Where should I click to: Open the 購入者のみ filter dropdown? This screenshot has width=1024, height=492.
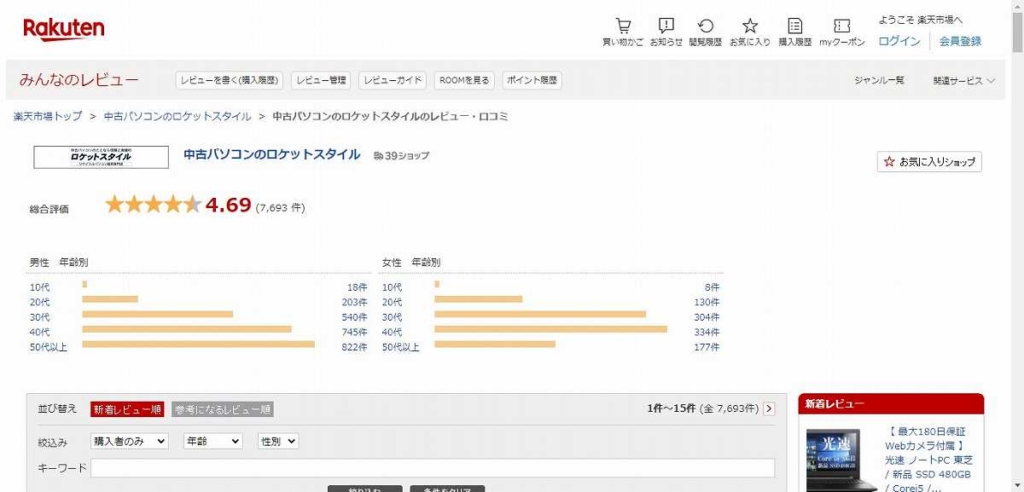129,441
